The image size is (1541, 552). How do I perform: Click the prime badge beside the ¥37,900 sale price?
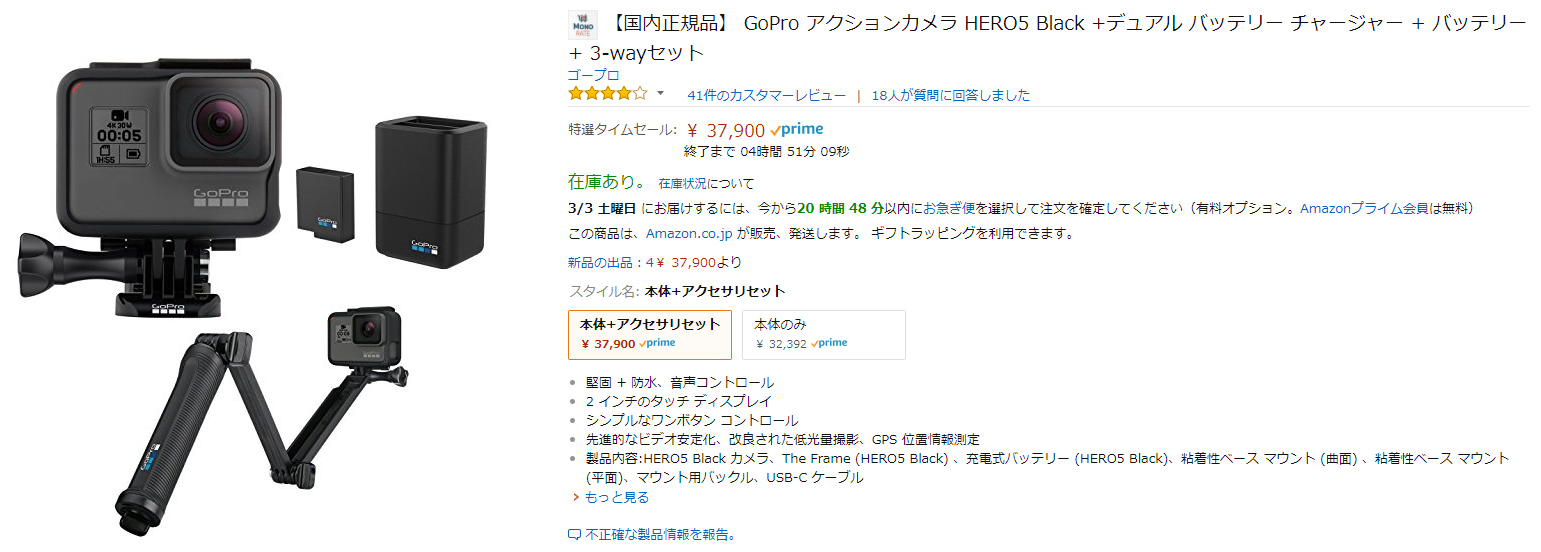click(x=797, y=130)
